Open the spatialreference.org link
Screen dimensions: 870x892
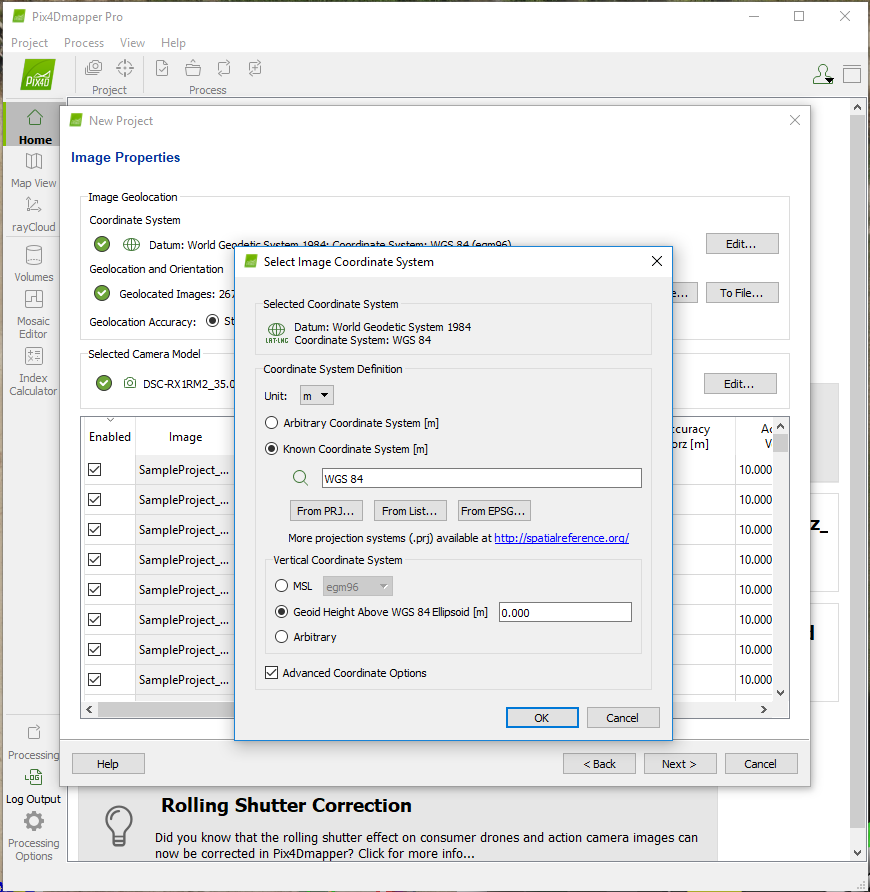(561, 538)
